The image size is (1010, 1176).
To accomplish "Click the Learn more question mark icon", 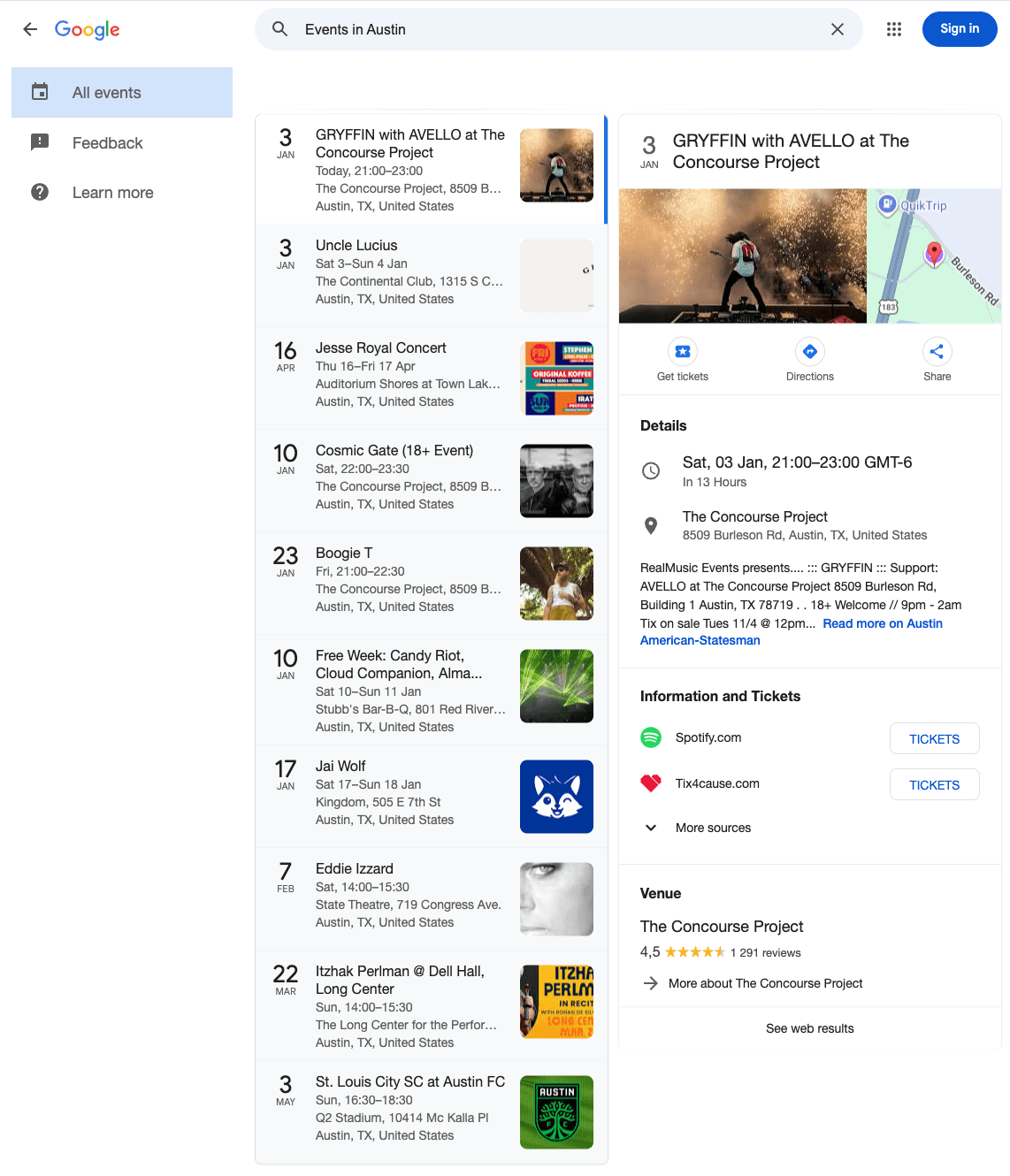I will pos(40,192).
